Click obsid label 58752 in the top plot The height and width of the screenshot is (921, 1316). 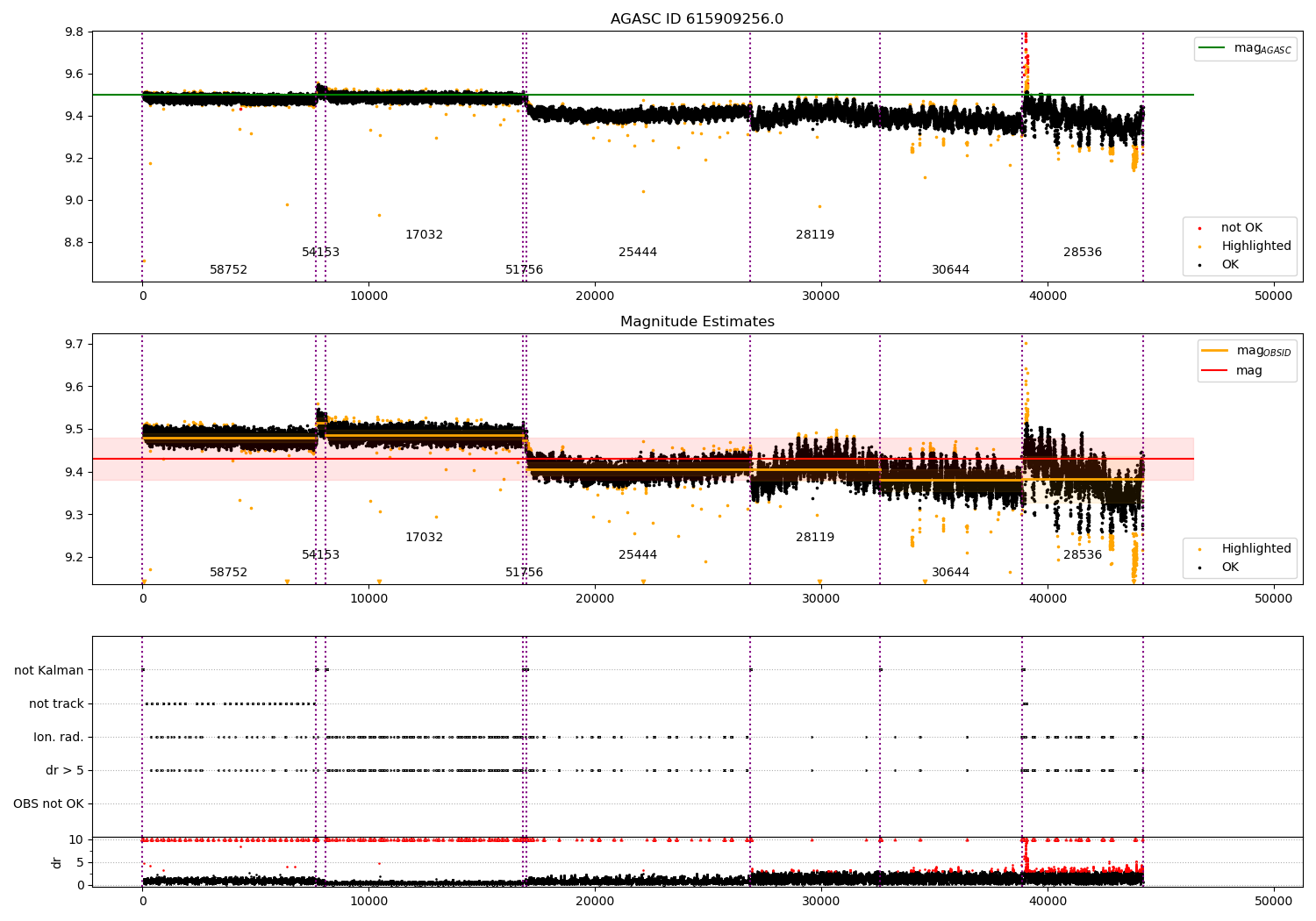point(228,270)
